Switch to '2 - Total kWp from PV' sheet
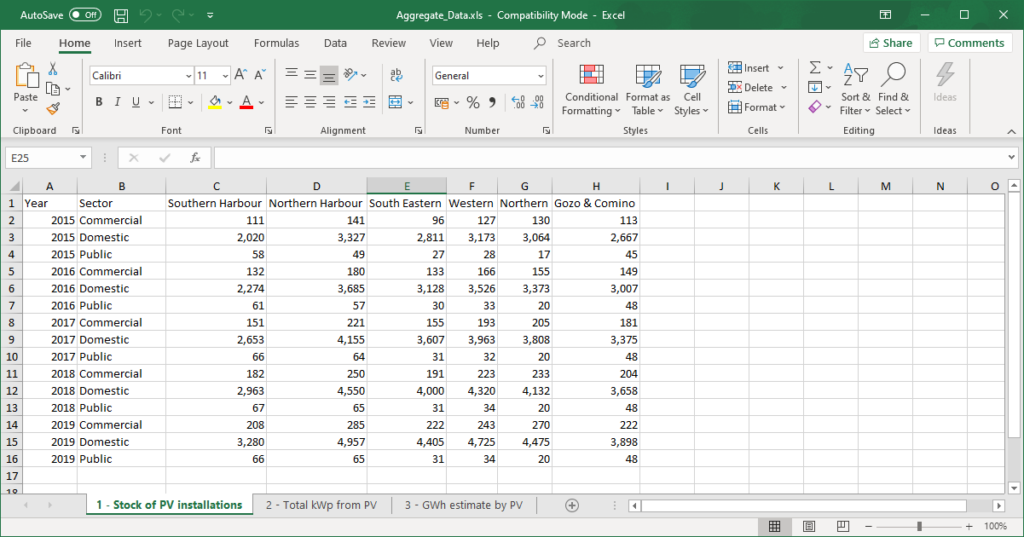 click(x=321, y=505)
